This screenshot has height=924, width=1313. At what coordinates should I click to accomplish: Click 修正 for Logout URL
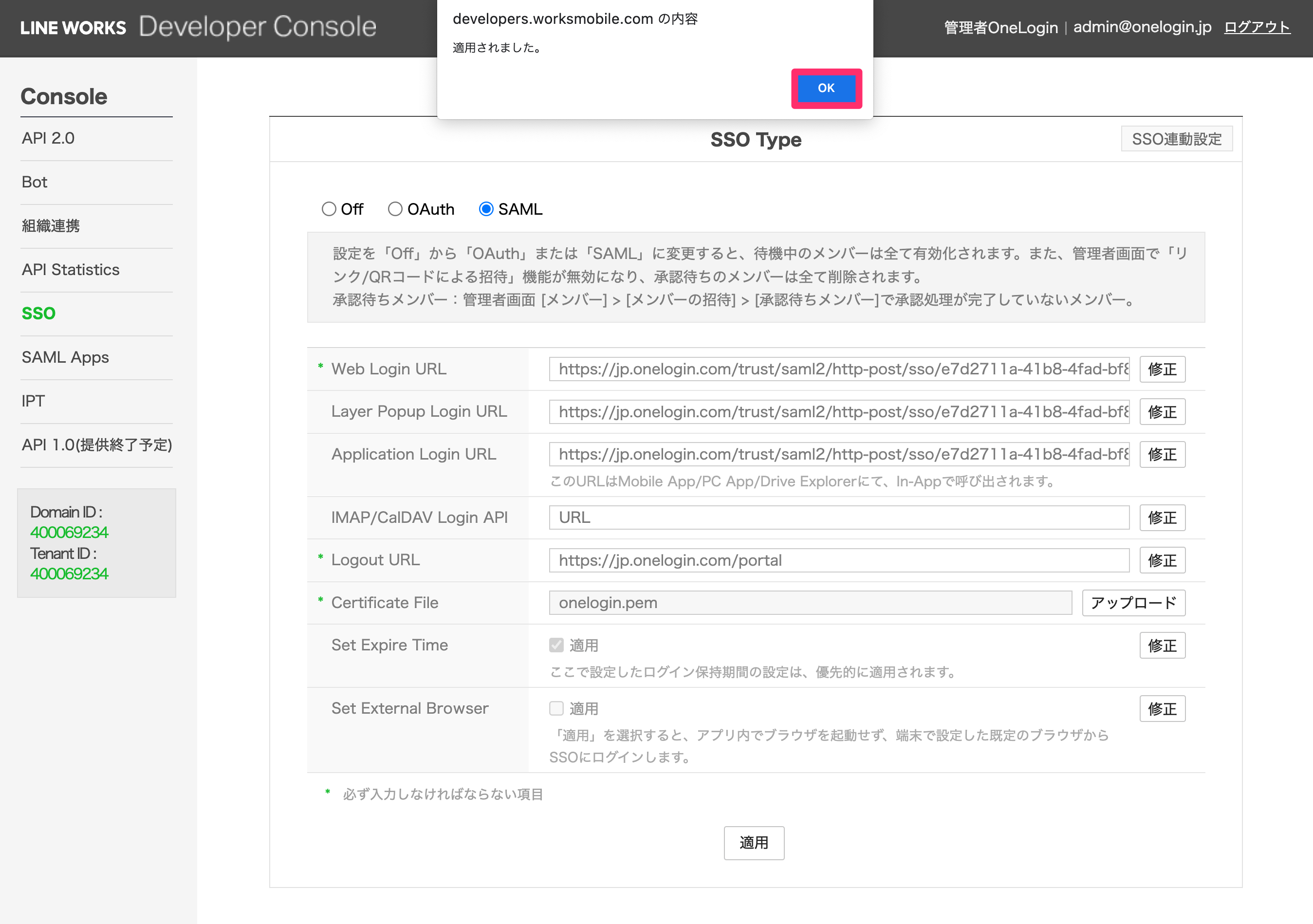point(1162,560)
